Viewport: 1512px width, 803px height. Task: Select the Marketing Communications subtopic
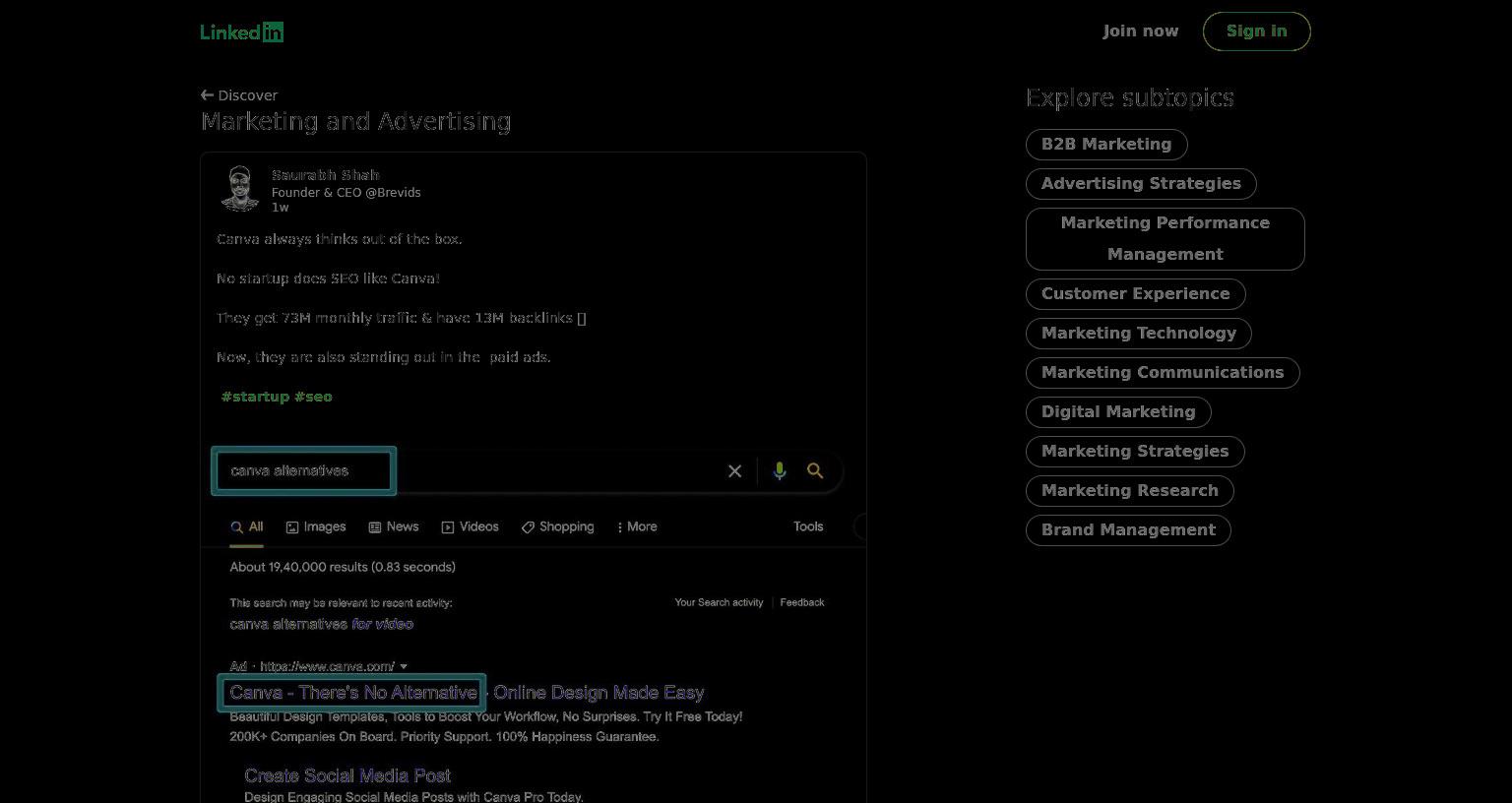(x=1163, y=373)
